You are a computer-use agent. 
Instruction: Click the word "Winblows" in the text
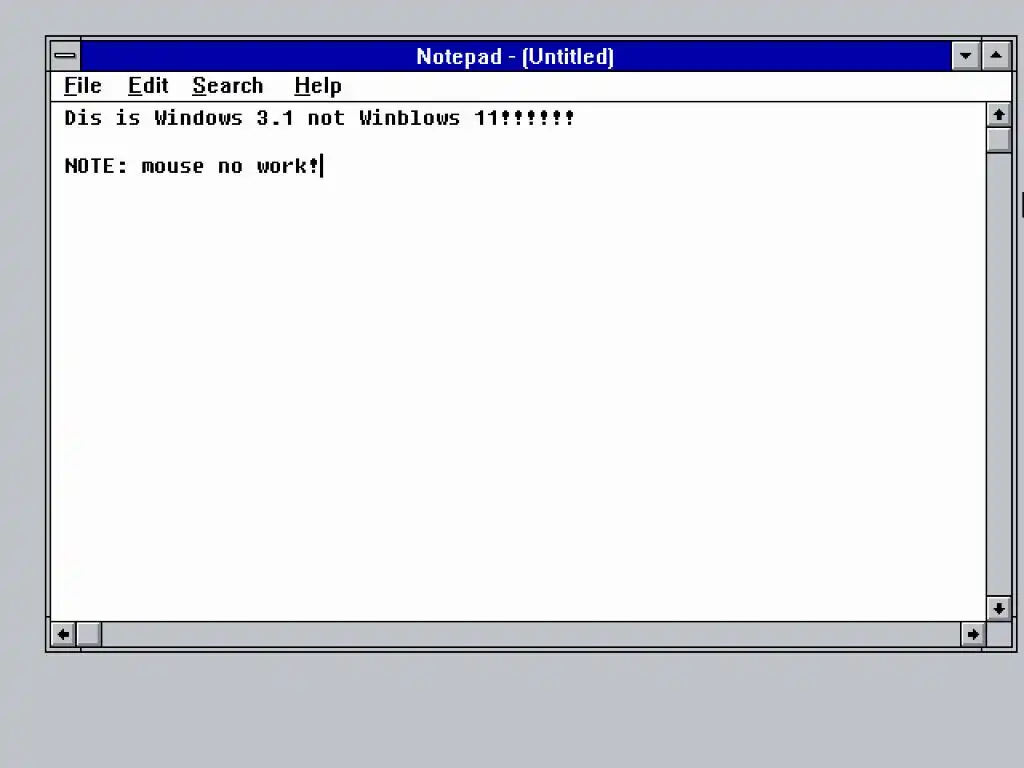[x=409, y=118]
